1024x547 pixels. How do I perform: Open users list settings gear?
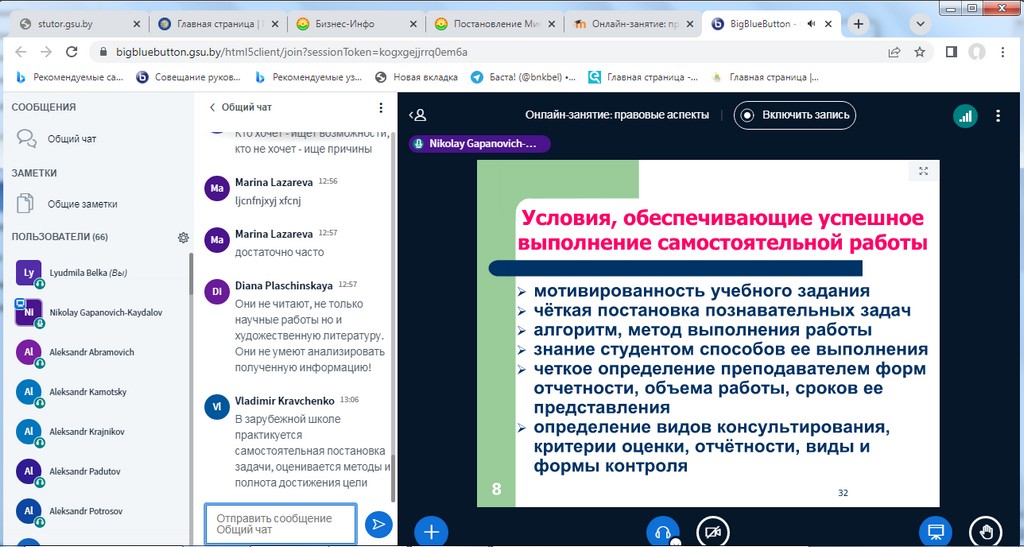pyautogui.click(x=183, y=237)
